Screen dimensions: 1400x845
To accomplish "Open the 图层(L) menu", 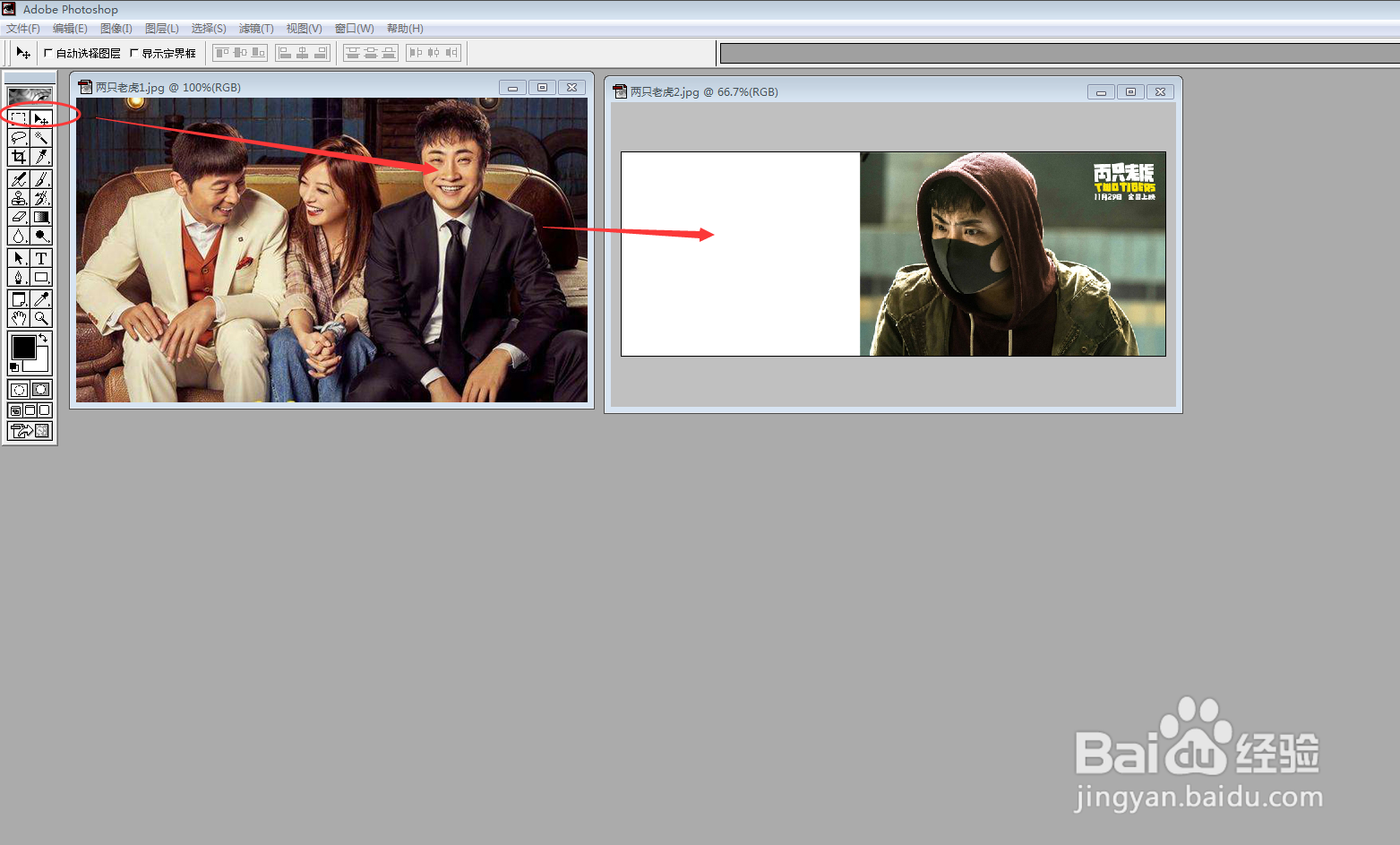I will (162, 29).
